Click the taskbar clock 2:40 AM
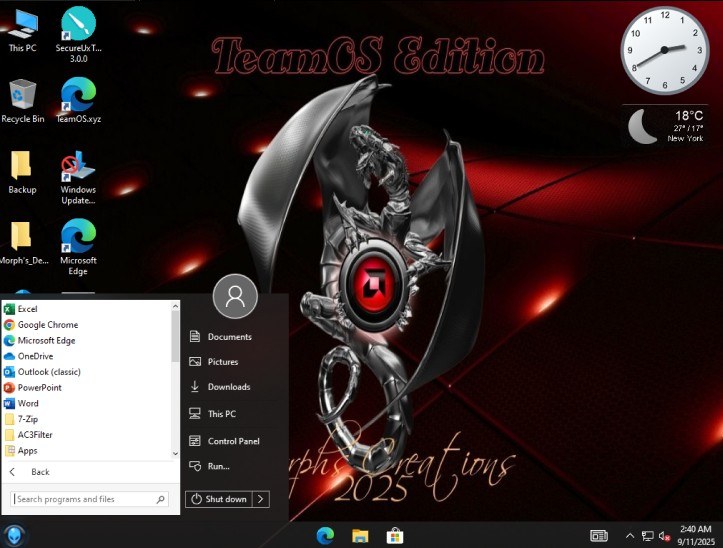This screenshot has width=723, height=548. coord(695,535)
